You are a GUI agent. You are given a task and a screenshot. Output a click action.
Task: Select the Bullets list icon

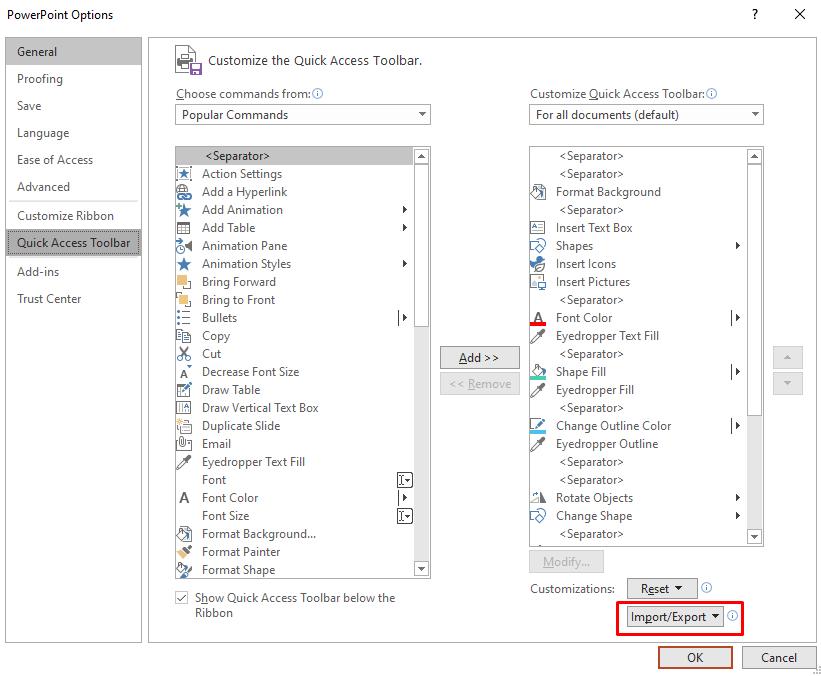point(184,318)
